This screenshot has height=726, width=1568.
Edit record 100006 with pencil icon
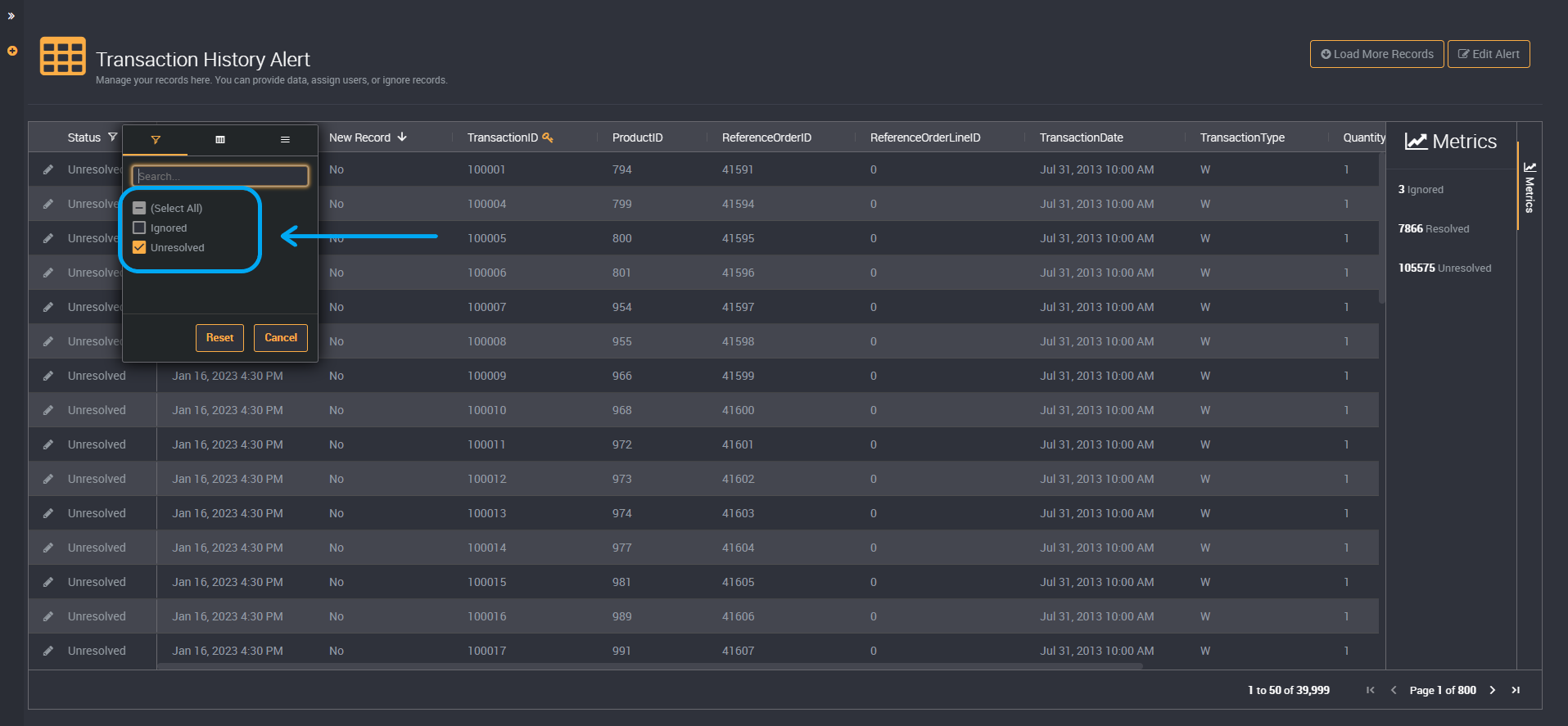48,273
